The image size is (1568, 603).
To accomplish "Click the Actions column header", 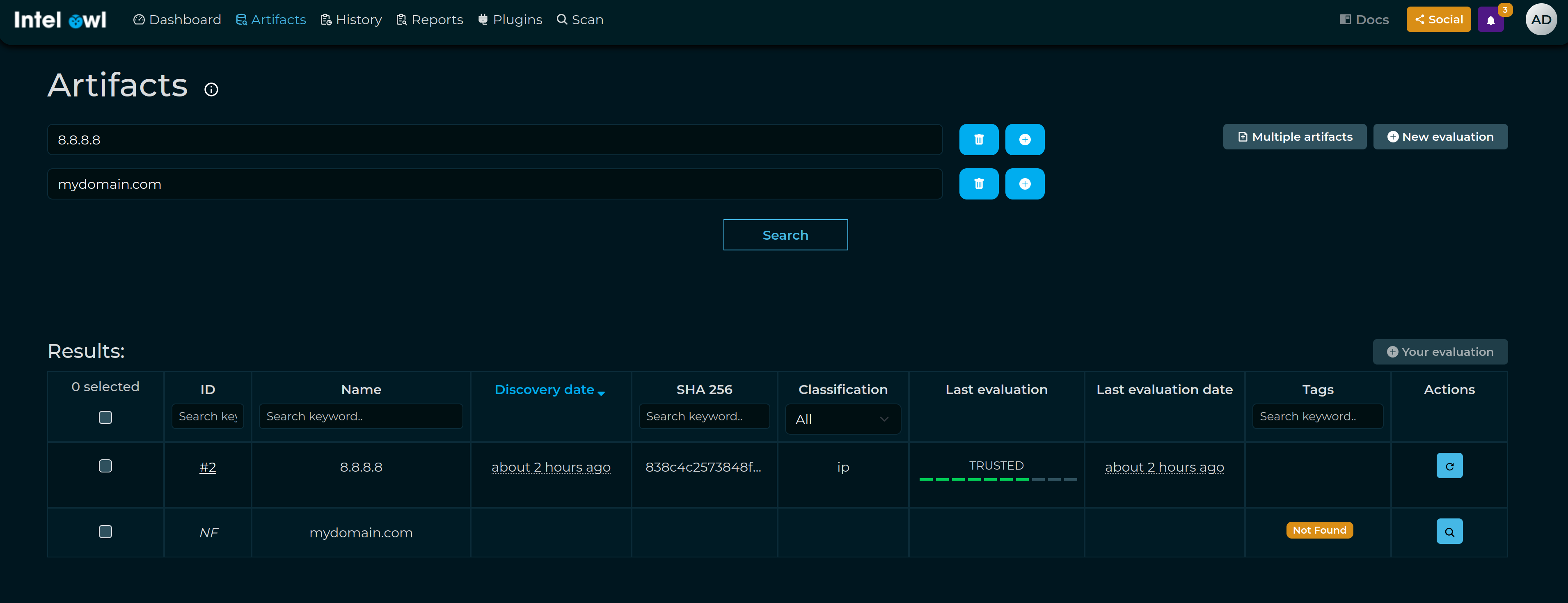I will pyautogui.click(x=1449, y=390).
